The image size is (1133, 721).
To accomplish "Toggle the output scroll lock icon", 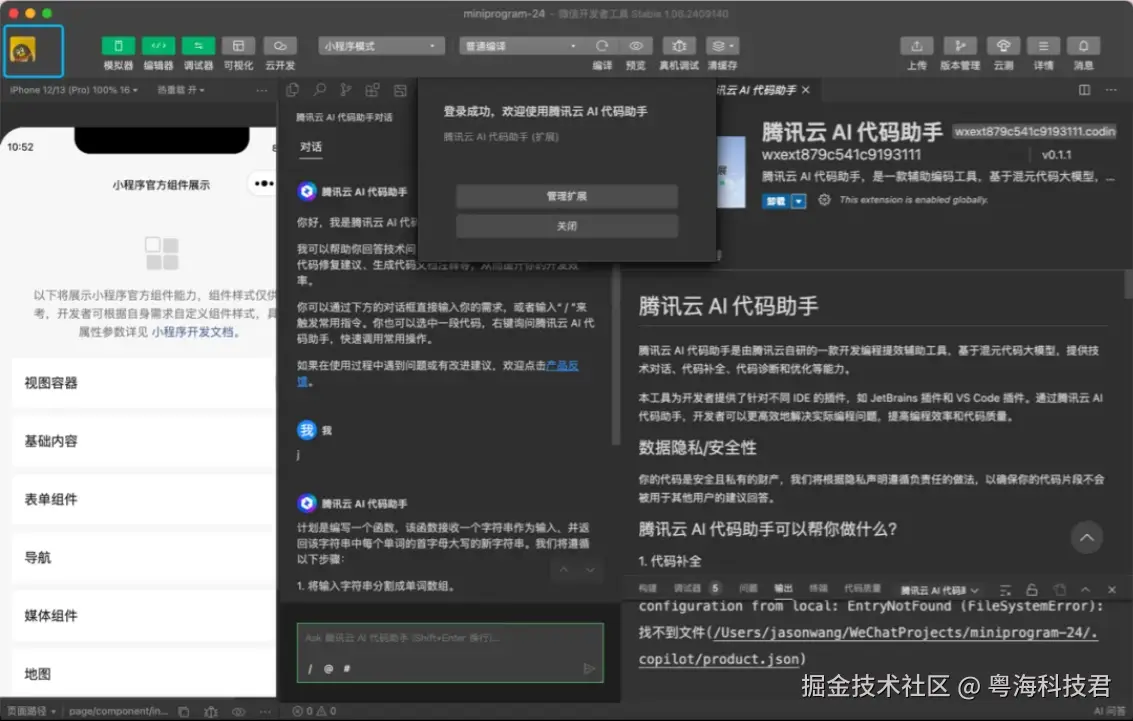I will [x=1032, y=590].
